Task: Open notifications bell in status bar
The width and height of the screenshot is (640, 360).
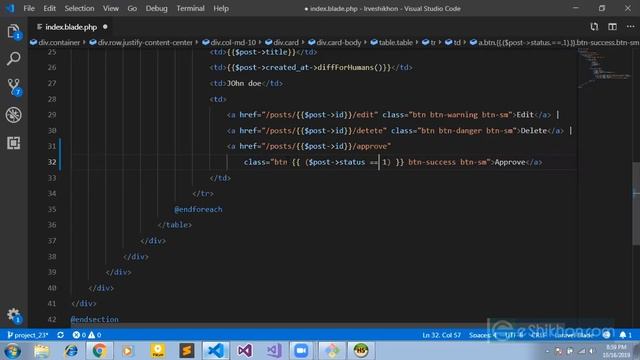Action: pos(626,335)
